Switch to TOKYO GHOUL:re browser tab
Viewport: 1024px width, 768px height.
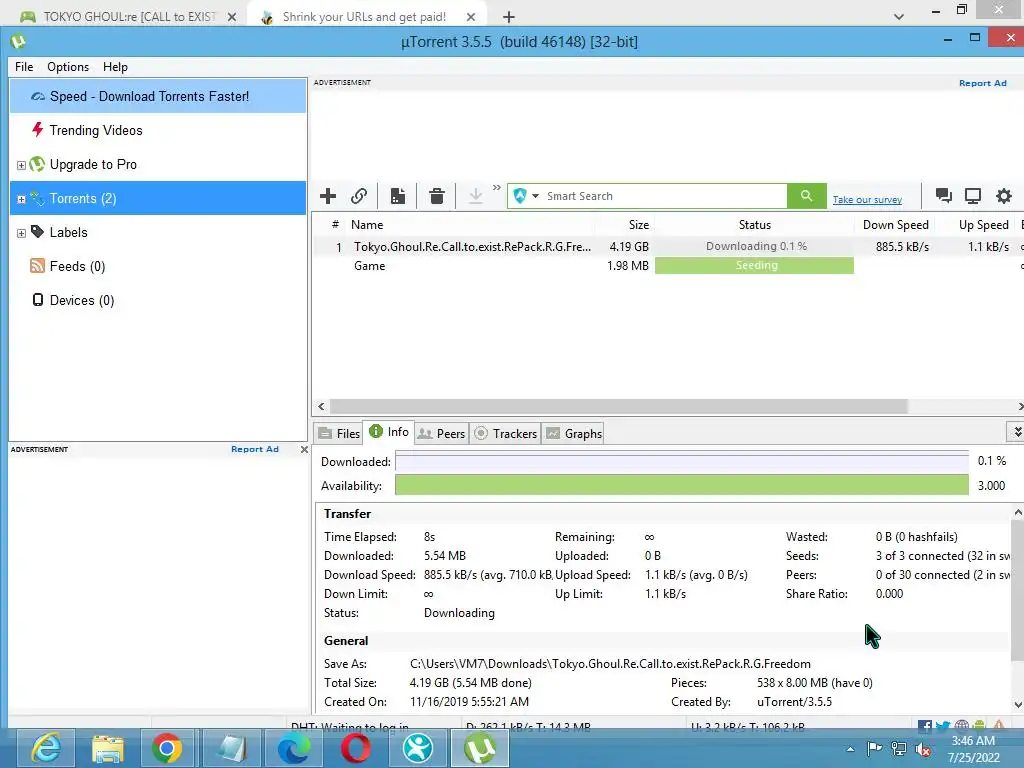click(x=129, y=16)
